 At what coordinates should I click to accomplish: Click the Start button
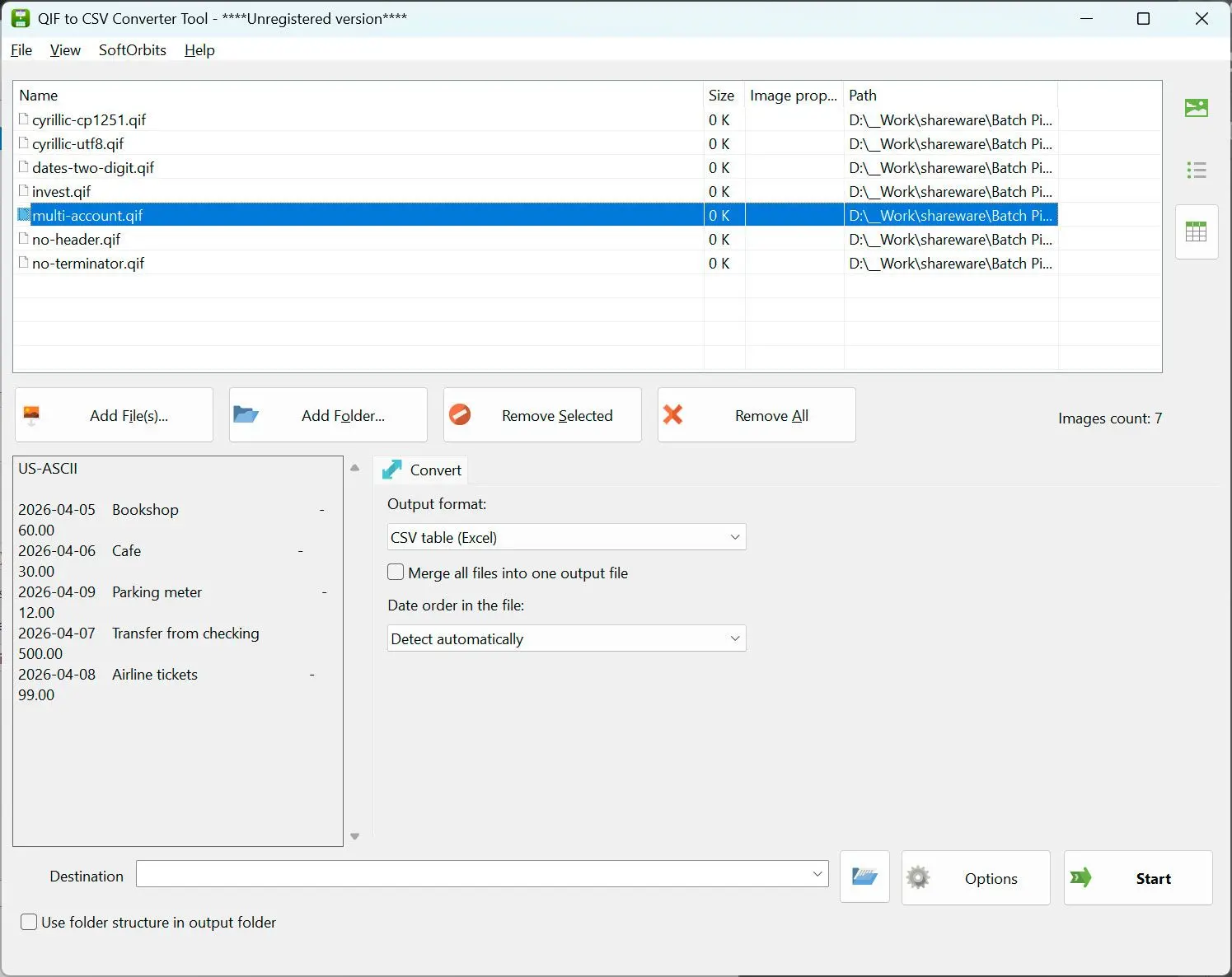1138,878
